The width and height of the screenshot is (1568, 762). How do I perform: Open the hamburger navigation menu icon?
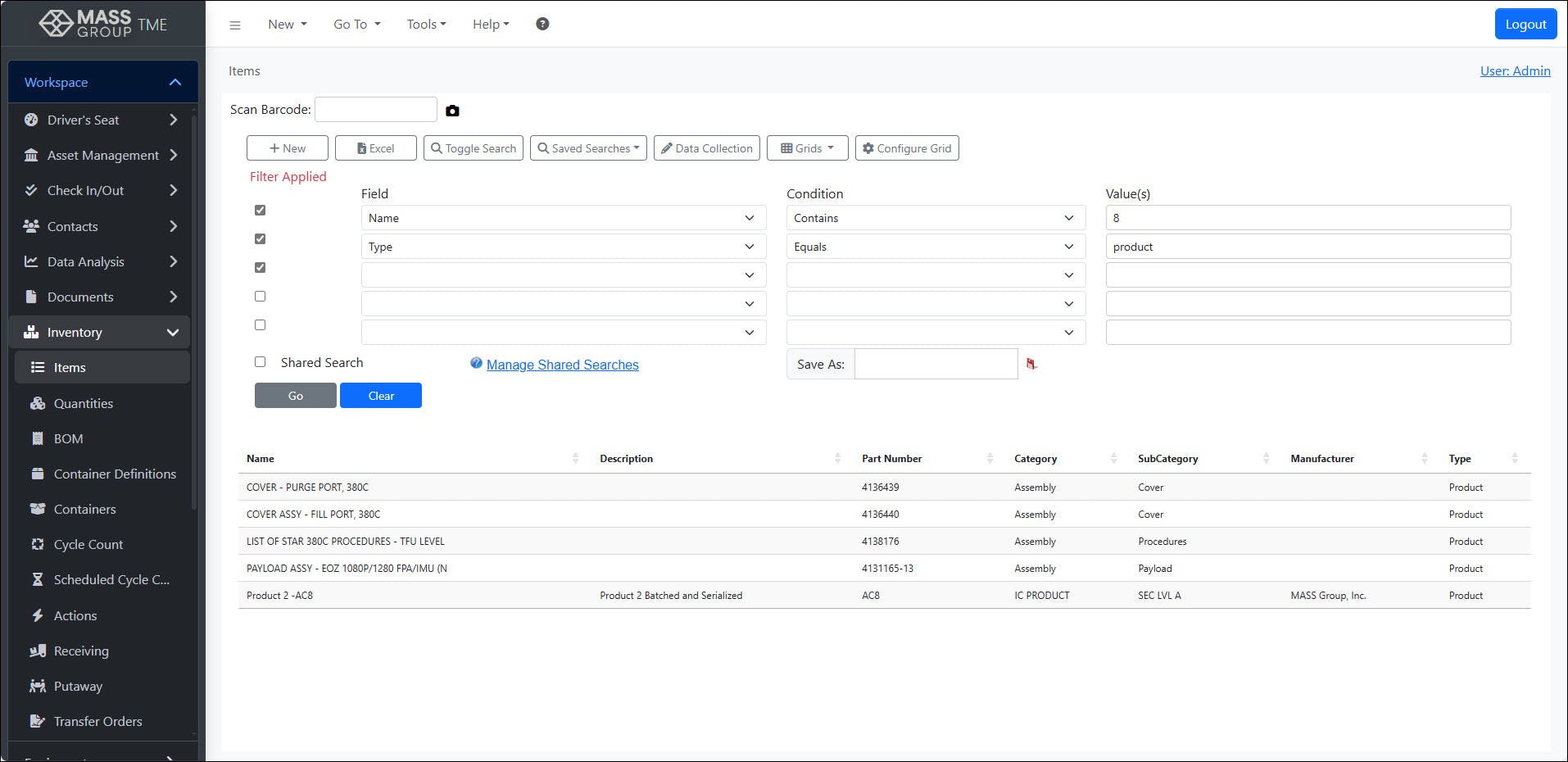coord(236,25)
